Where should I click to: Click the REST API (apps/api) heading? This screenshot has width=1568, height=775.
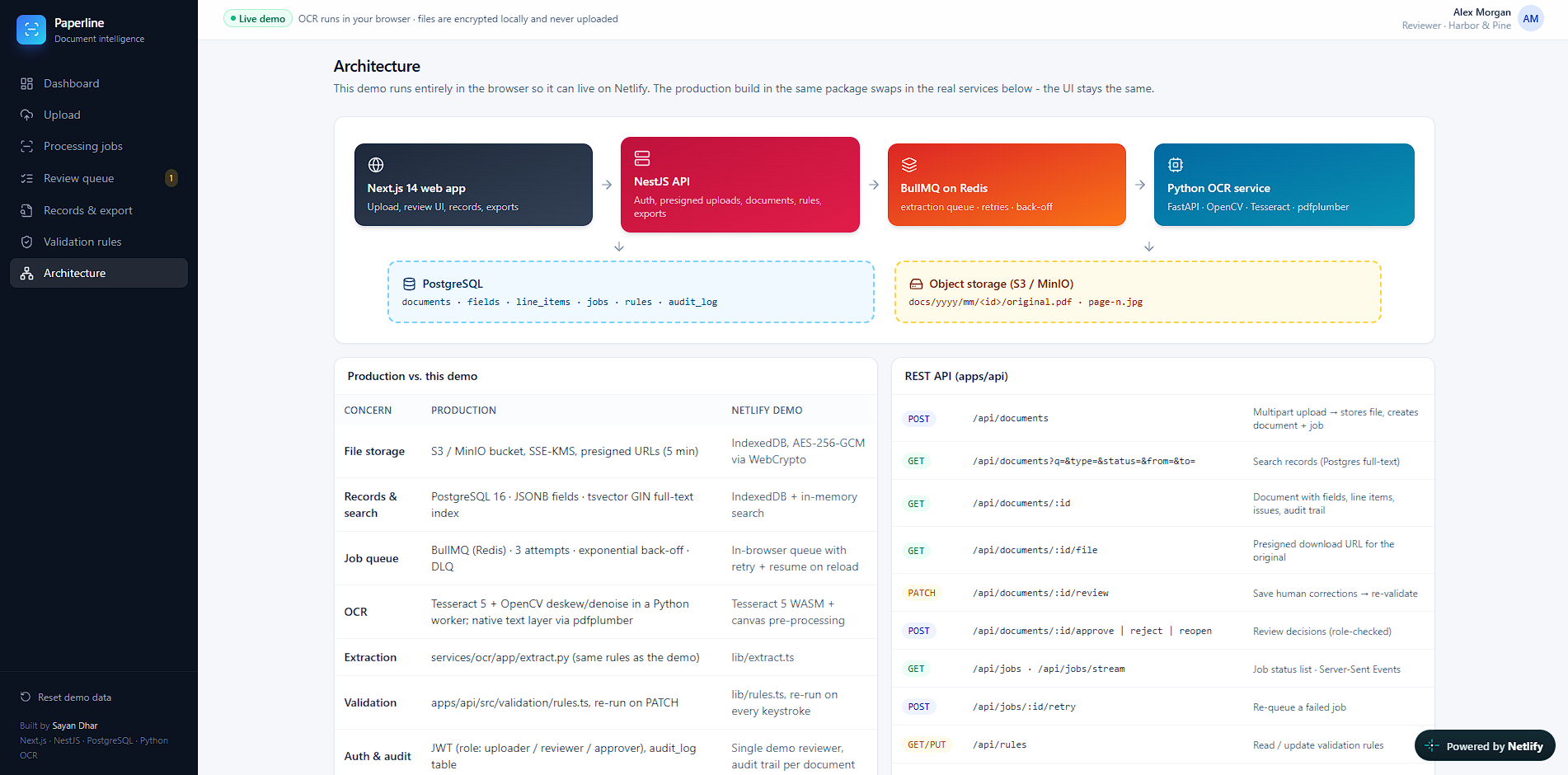pos(956,376)
